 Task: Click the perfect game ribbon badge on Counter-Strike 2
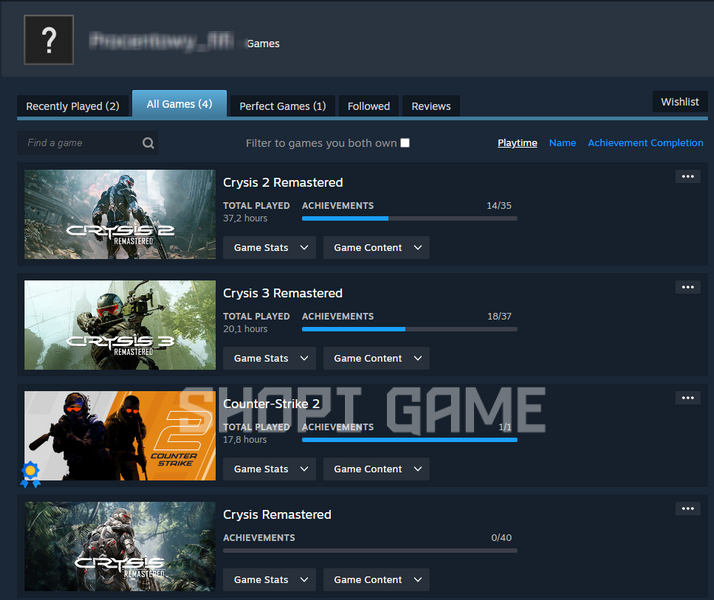(31, 474)
